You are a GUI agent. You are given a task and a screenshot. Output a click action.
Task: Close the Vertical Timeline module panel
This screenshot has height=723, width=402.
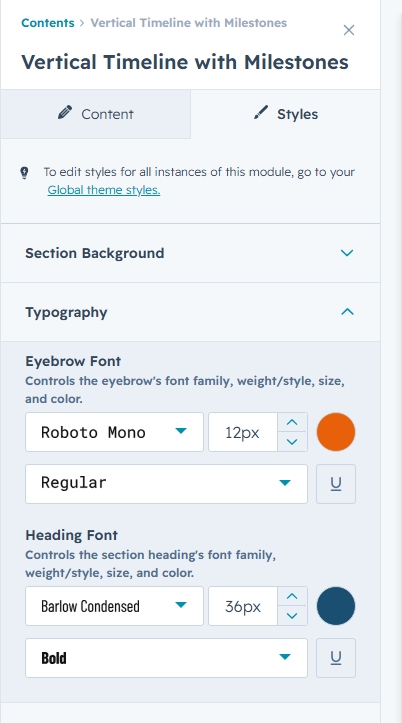[349, 30]
